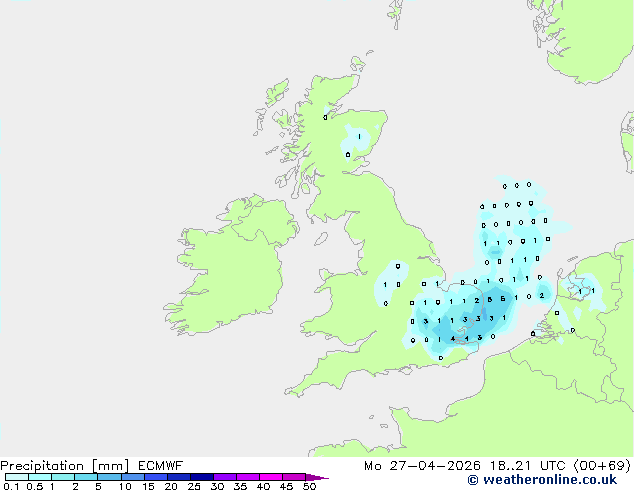Click the 35–40 mm legend swatch
This screenshot has width=634, height=490.
(x=248, y=477)
